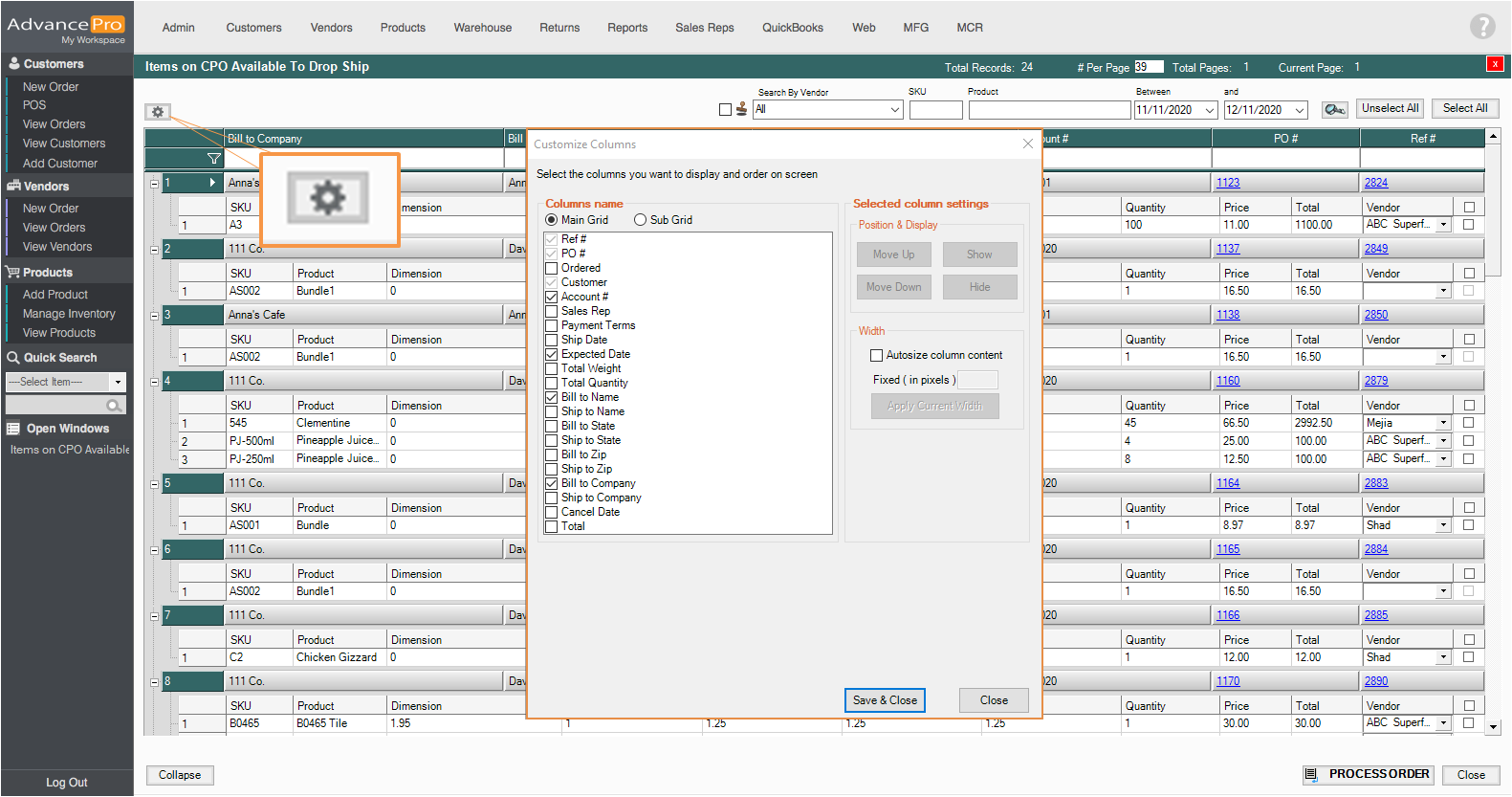The width and height of the screenshot is (1512, 797).
Task: Open the help question mark icon
Action: click(x=1481, y=27)
